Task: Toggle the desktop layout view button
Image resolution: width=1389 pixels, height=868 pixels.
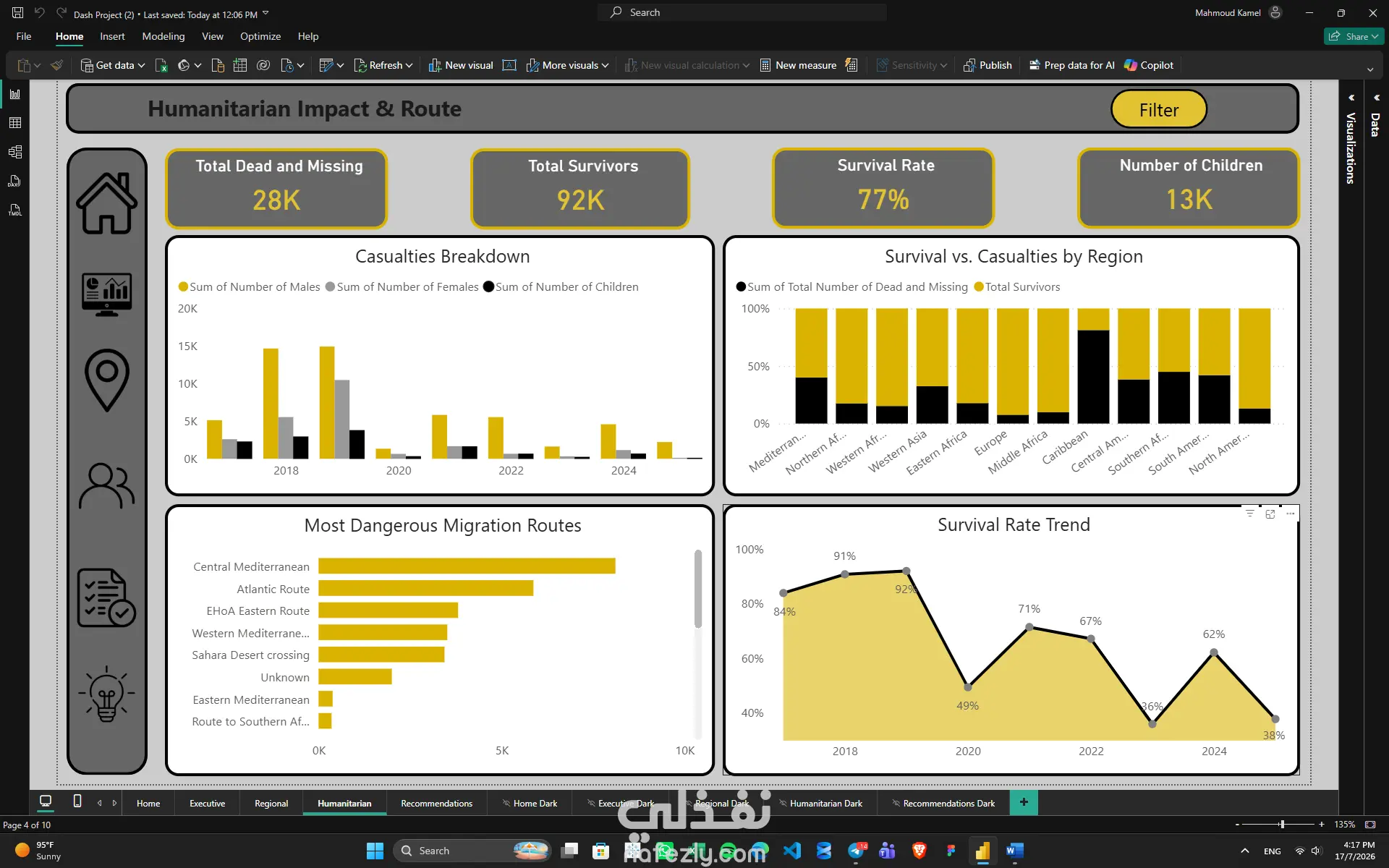Action: click(x=46, y=801)
